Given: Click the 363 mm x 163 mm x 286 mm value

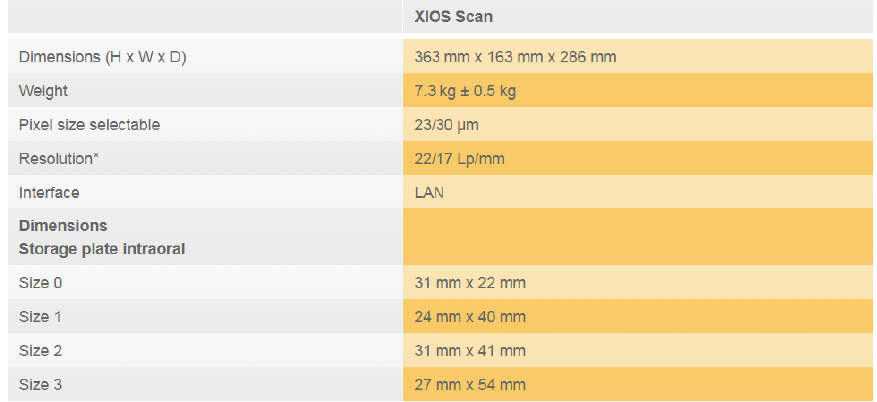Looking at the screenshot, I should 515,56.
